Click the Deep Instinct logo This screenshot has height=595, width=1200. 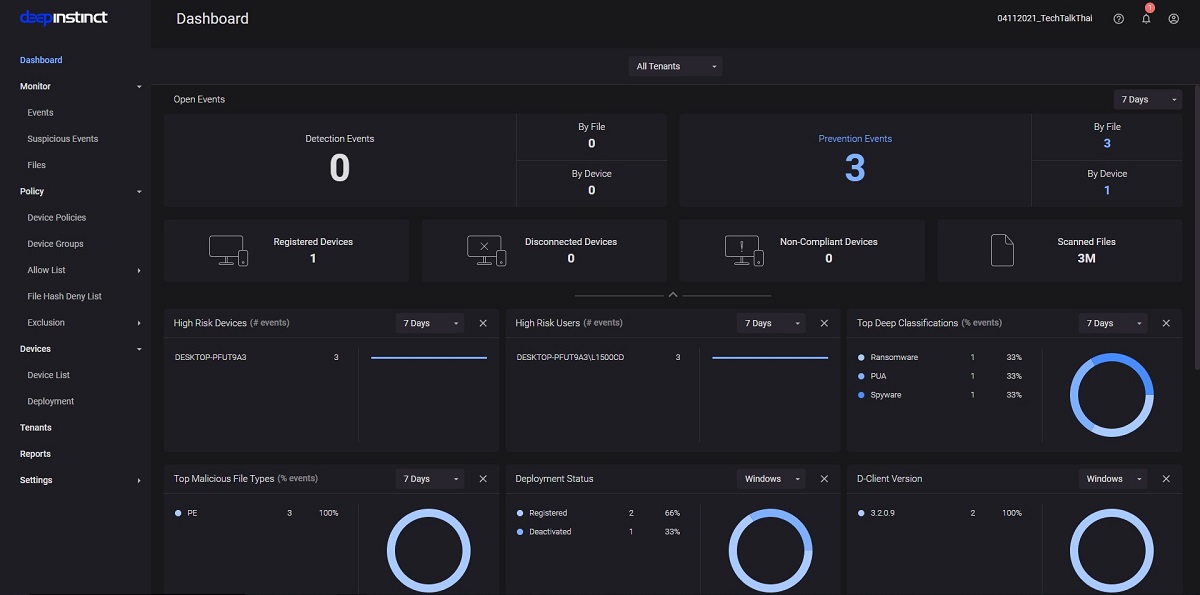(64, 18)
